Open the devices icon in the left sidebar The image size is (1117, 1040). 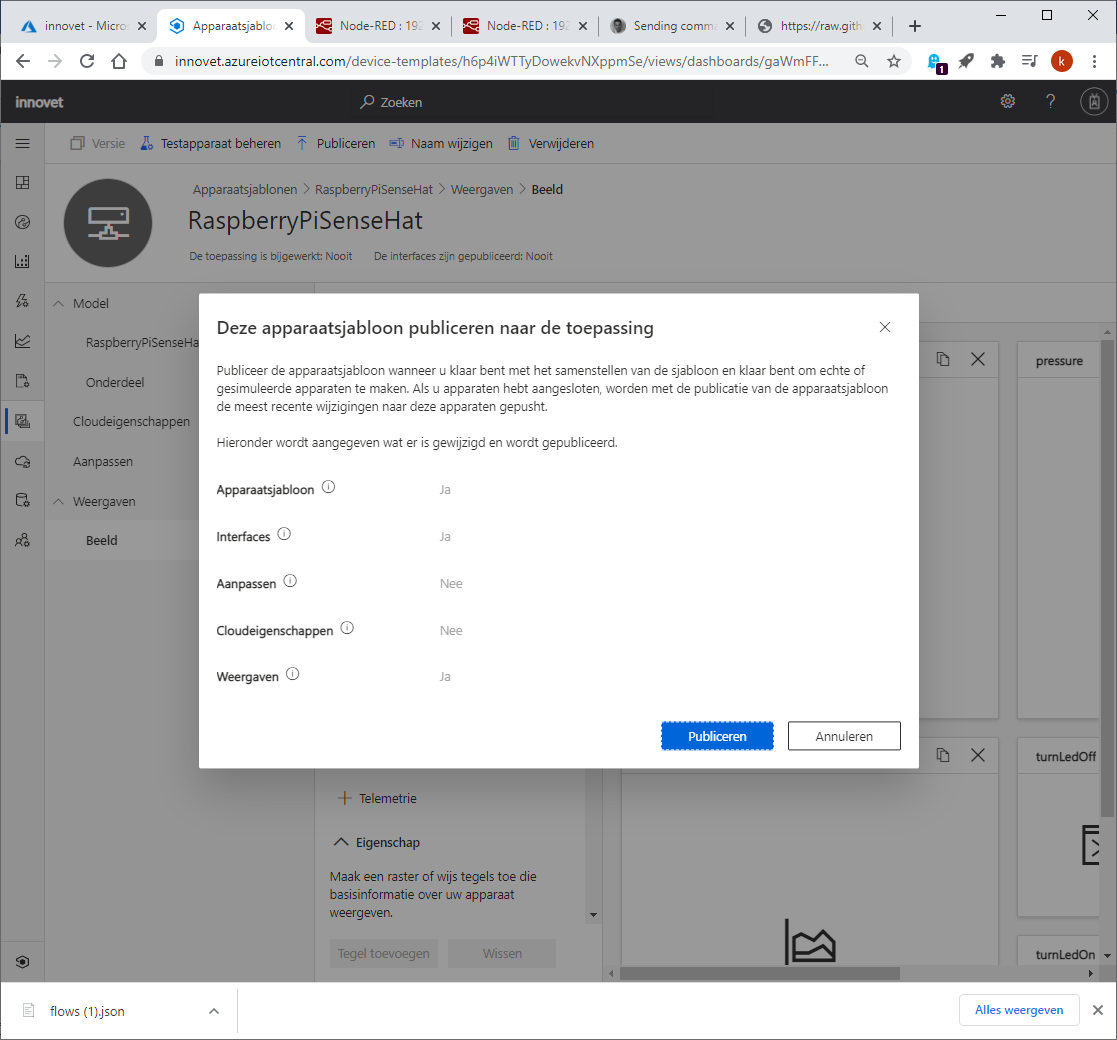point(23,222)
